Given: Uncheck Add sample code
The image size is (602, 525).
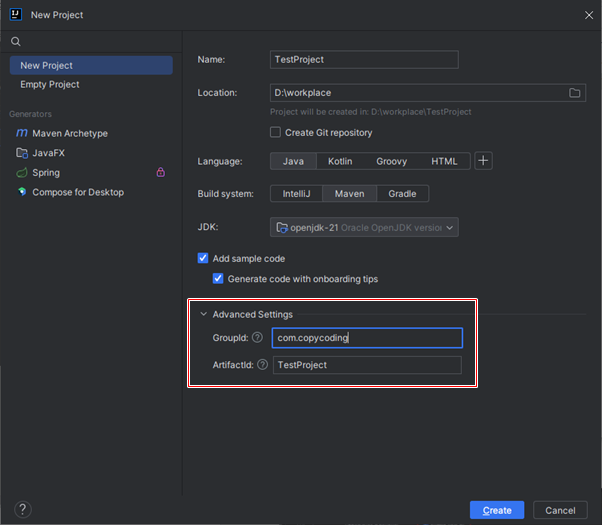Looking at the screenshot, I should (x=203, y=258).
